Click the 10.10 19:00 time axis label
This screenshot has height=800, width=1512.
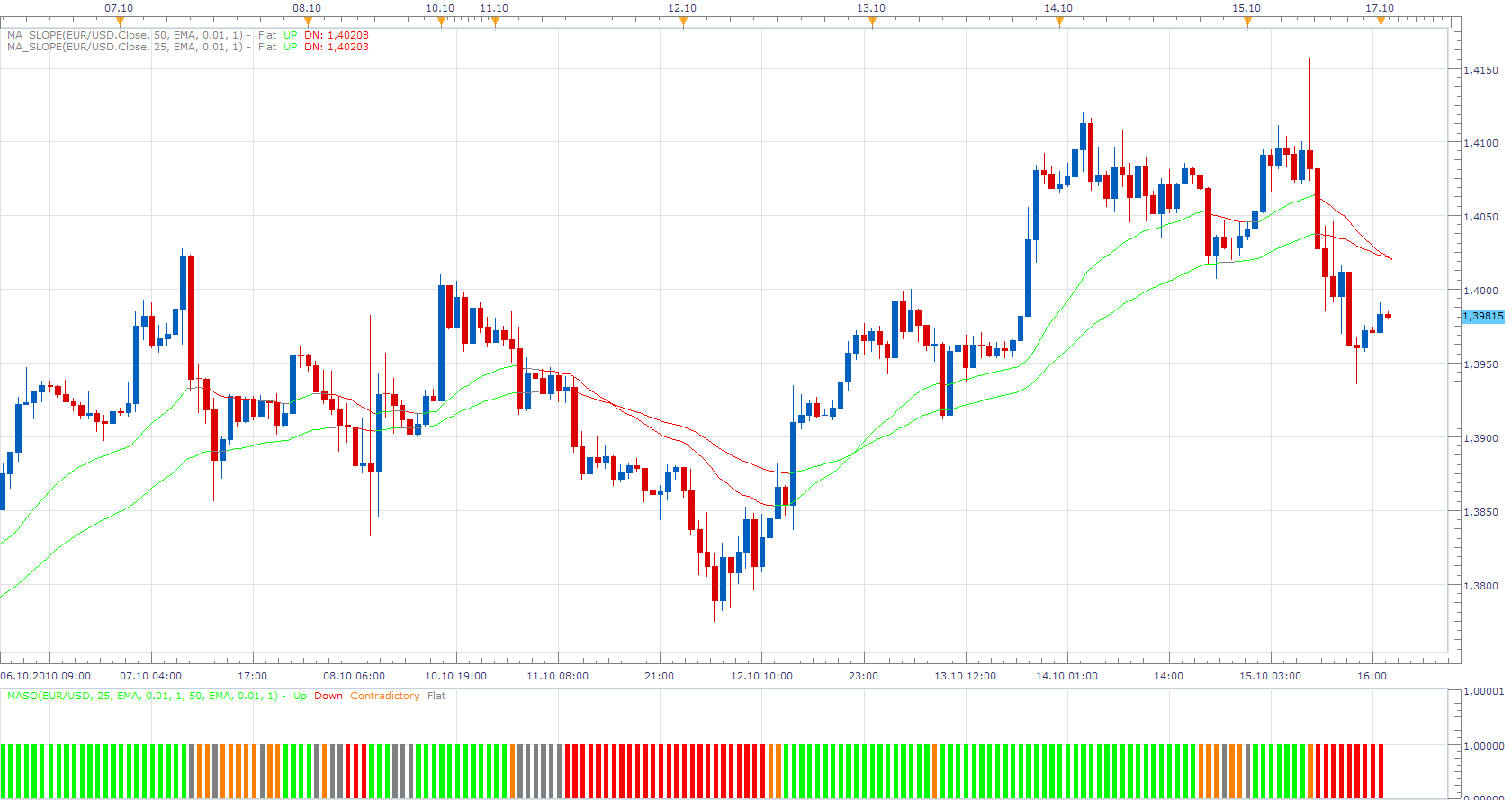[x=455, y=676]
